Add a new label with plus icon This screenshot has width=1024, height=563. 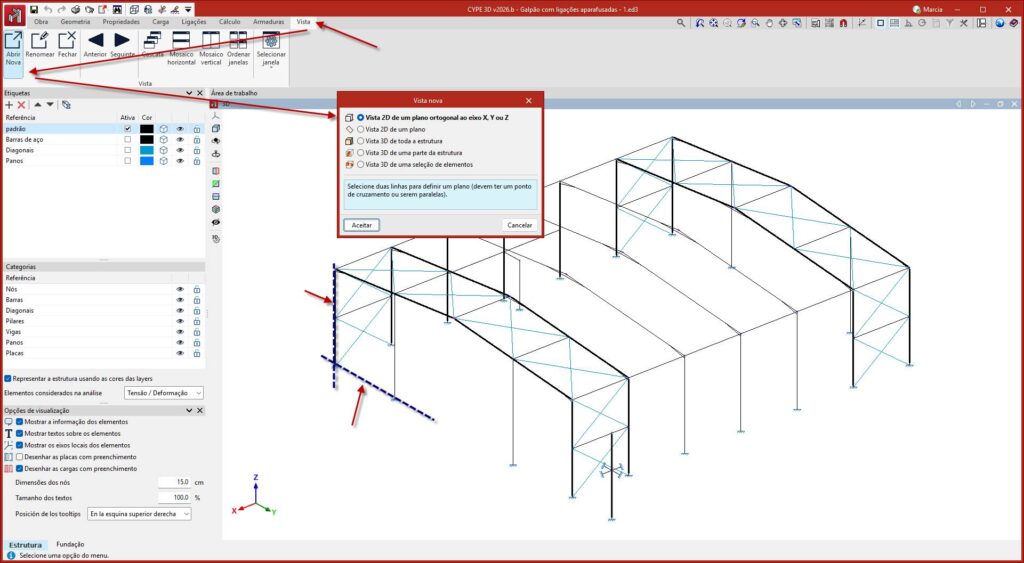[9, 104]
